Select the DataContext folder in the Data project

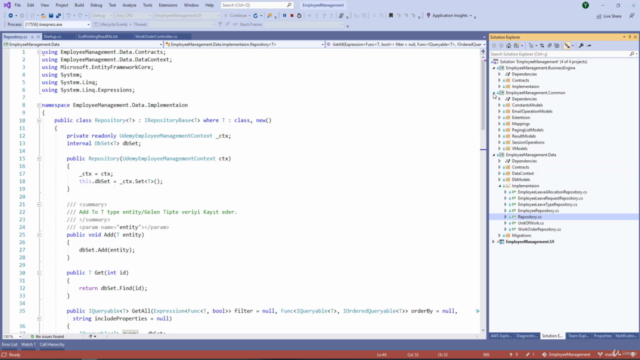pyautogui.click(x=522, y=173)
